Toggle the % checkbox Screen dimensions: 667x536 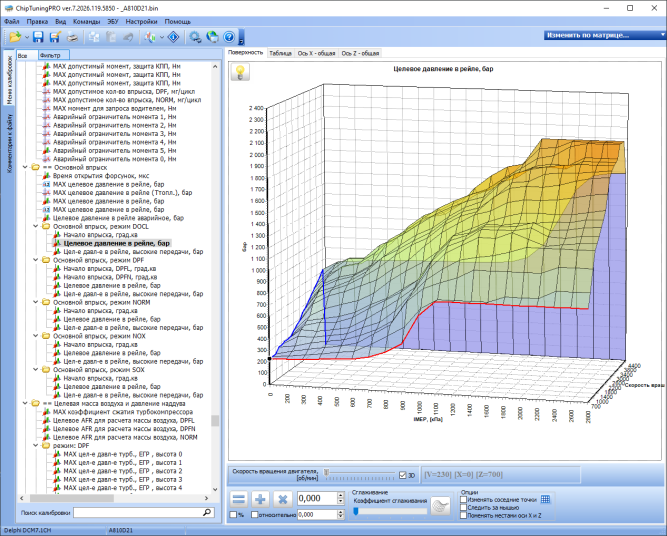click(233, 515)
